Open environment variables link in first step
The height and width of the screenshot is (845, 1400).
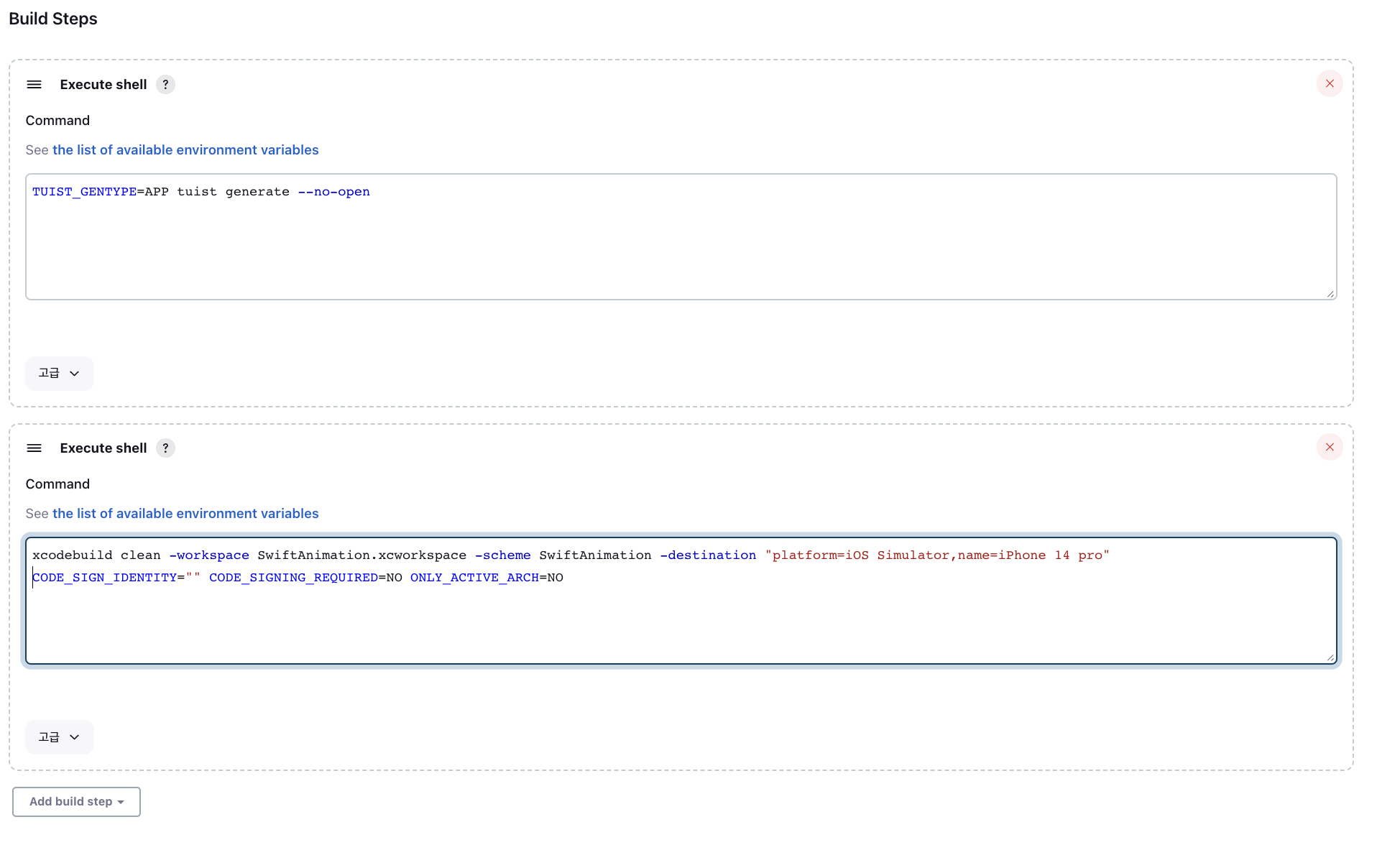[185, 150]
